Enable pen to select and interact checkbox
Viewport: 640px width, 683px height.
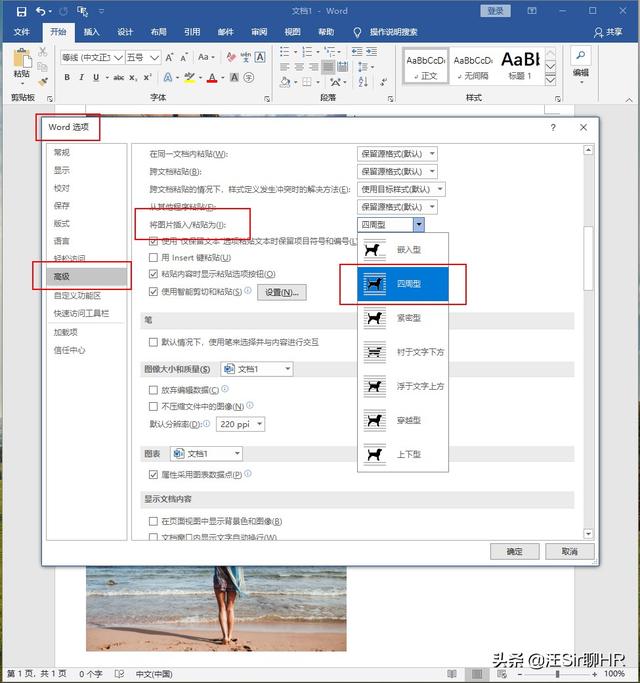coord(153,342)
